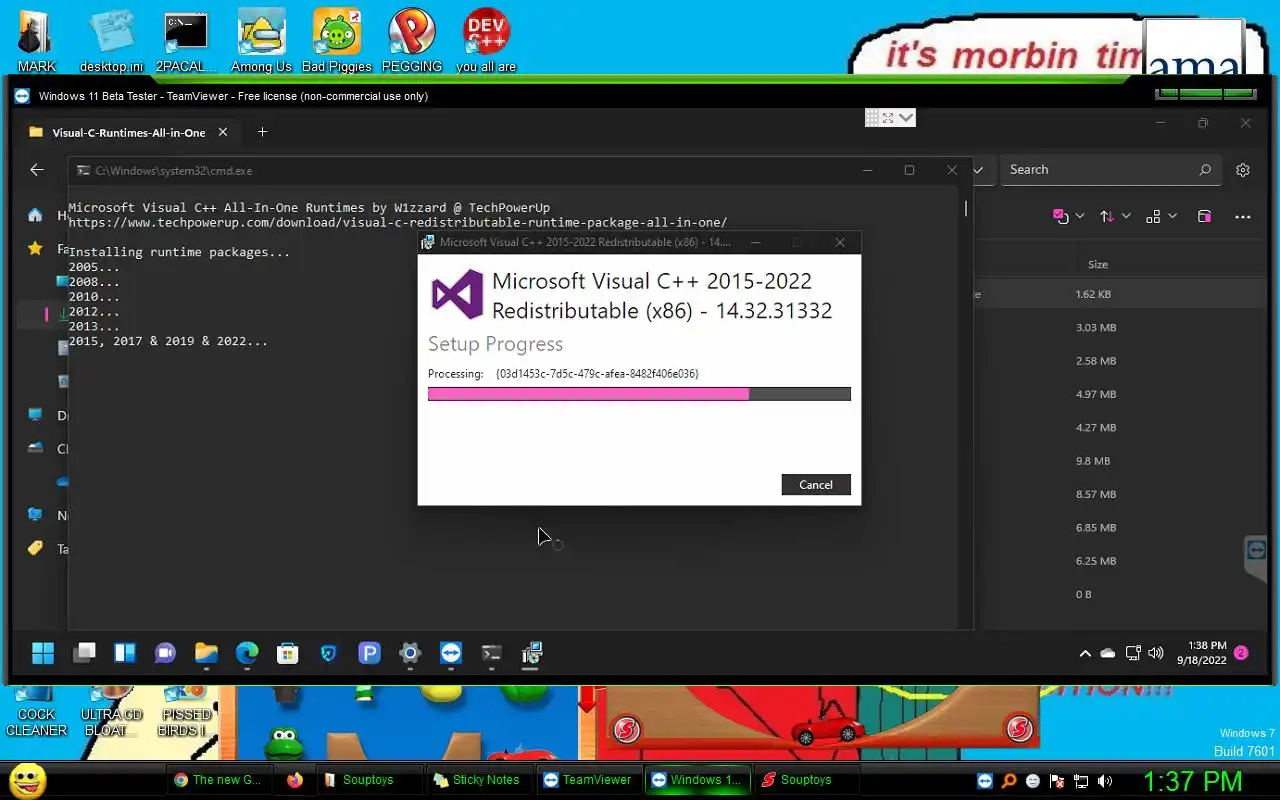Open Microsoft Store on the remote taskbar
Viewport: 1280px width, 800px height.
point(288,654)
